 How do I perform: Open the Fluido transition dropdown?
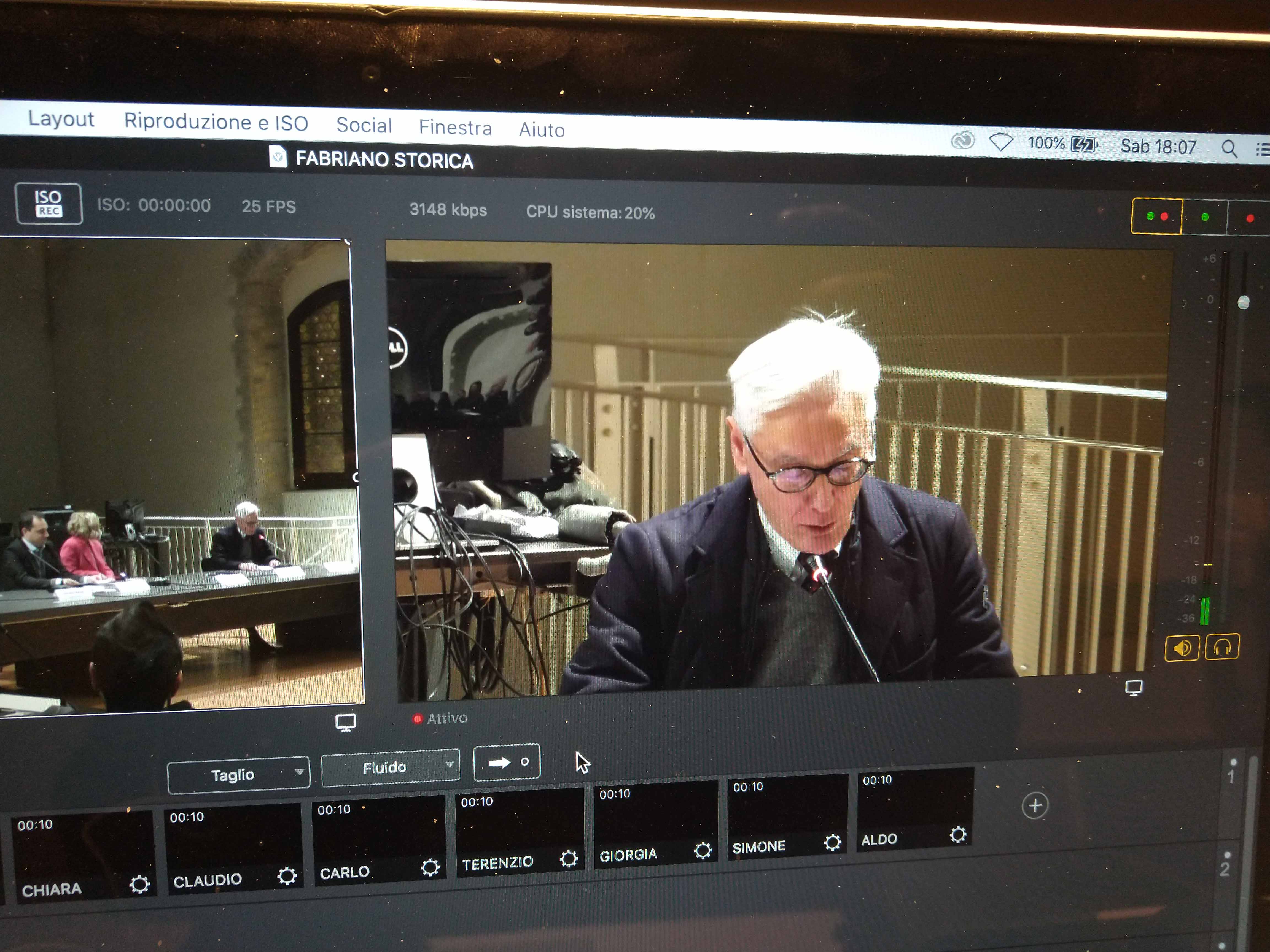click(391, 767)
